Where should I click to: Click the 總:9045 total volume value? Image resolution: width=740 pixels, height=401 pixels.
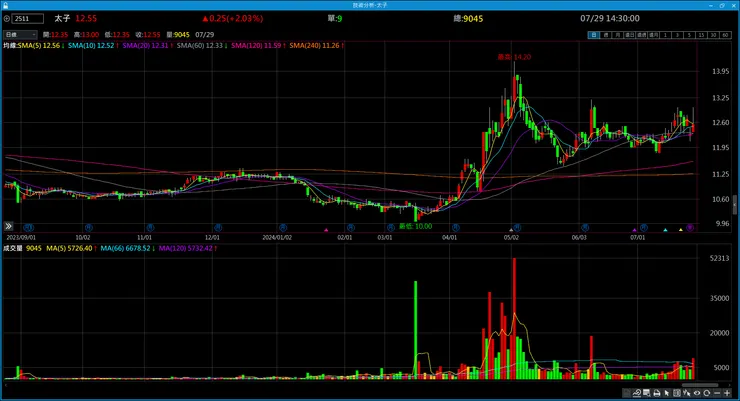pos(468,18)
